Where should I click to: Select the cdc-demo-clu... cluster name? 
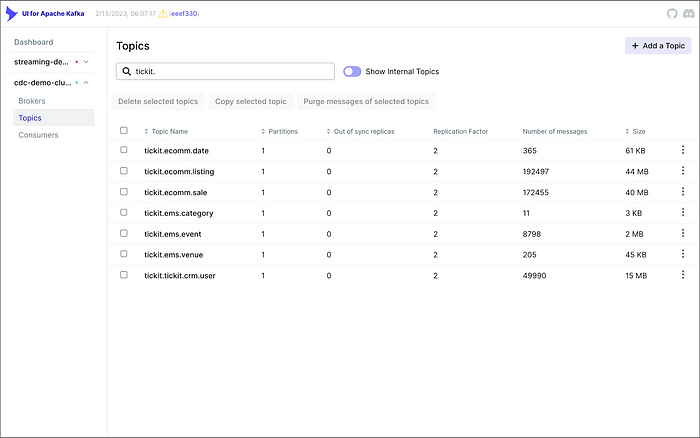coord(42,83)
